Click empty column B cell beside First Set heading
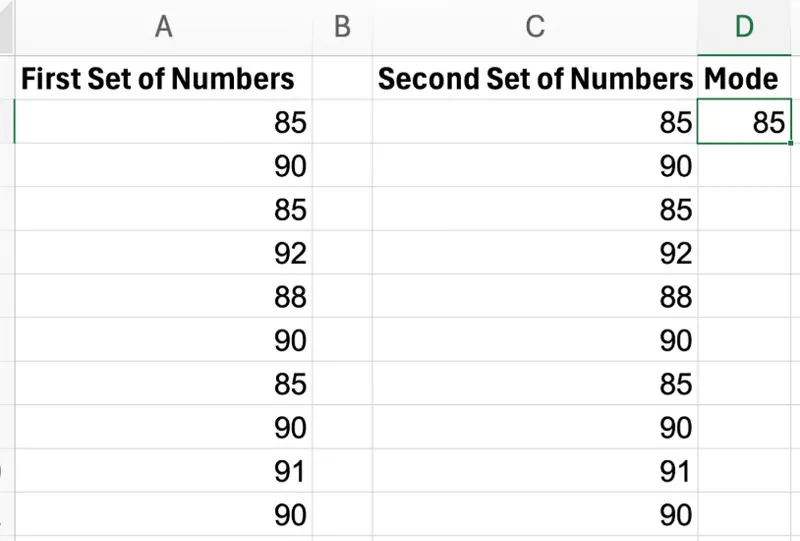The width and height of the screenshot is (800, 541). point(342,79)
